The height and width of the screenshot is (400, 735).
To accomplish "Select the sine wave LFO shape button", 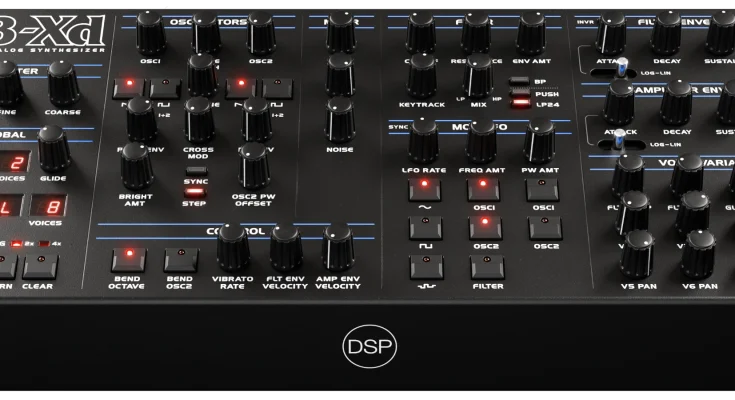I will pos(424,189).
